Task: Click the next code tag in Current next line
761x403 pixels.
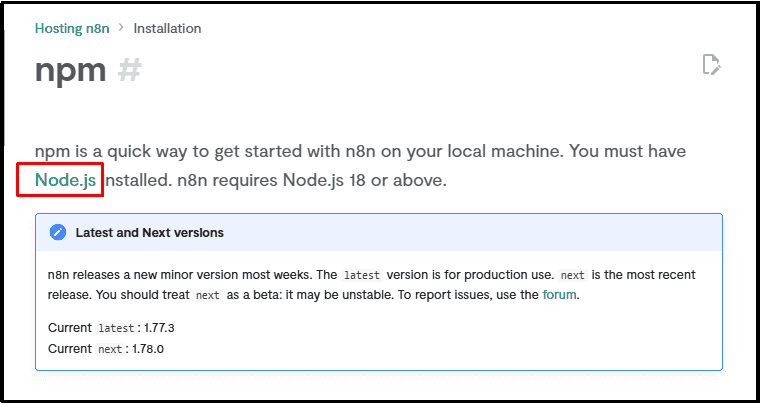Action: (x=111, y=348)
